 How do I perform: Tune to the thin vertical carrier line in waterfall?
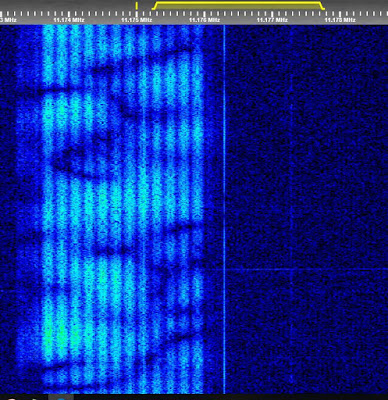[x=224, y=210]
